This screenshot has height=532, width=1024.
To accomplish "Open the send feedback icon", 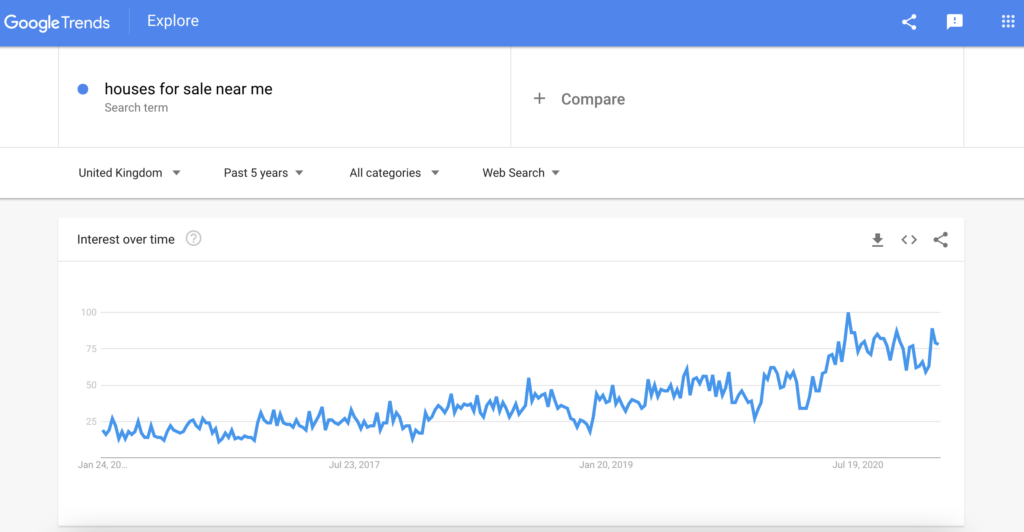I will point(955,22).
